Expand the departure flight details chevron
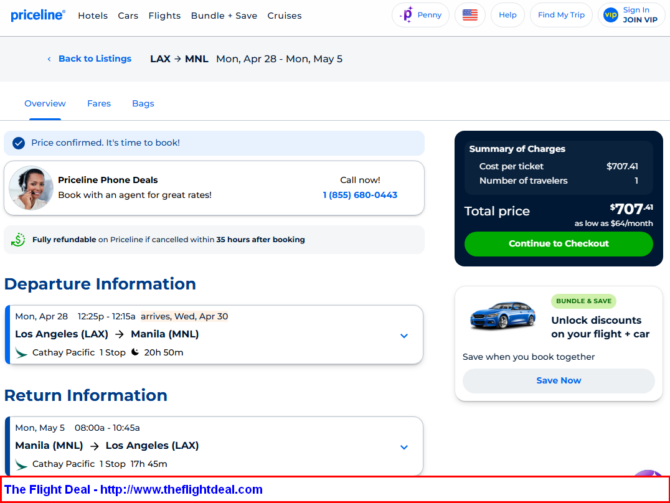 click(404, 335)
